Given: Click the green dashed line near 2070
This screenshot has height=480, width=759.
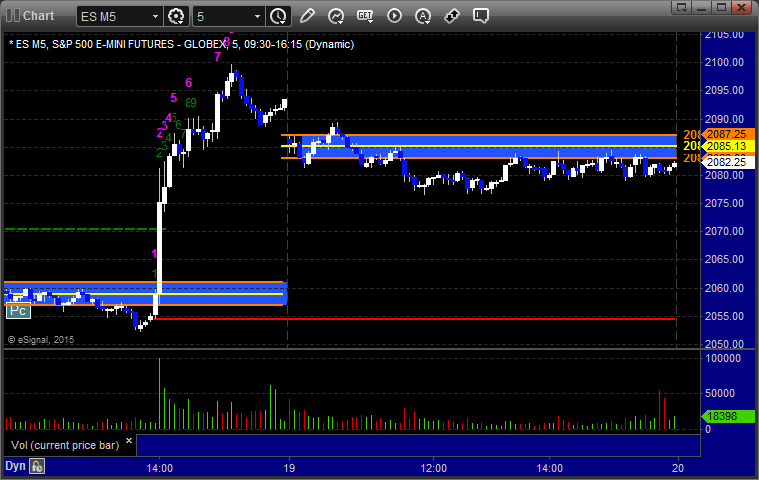Looking at the screenshot, I should click(85, 229).
